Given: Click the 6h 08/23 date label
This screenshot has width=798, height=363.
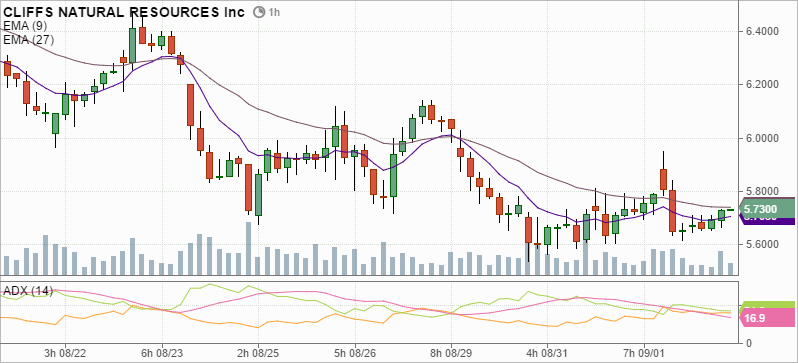Looking at the screenshot, I should click(x=161, y=352).
